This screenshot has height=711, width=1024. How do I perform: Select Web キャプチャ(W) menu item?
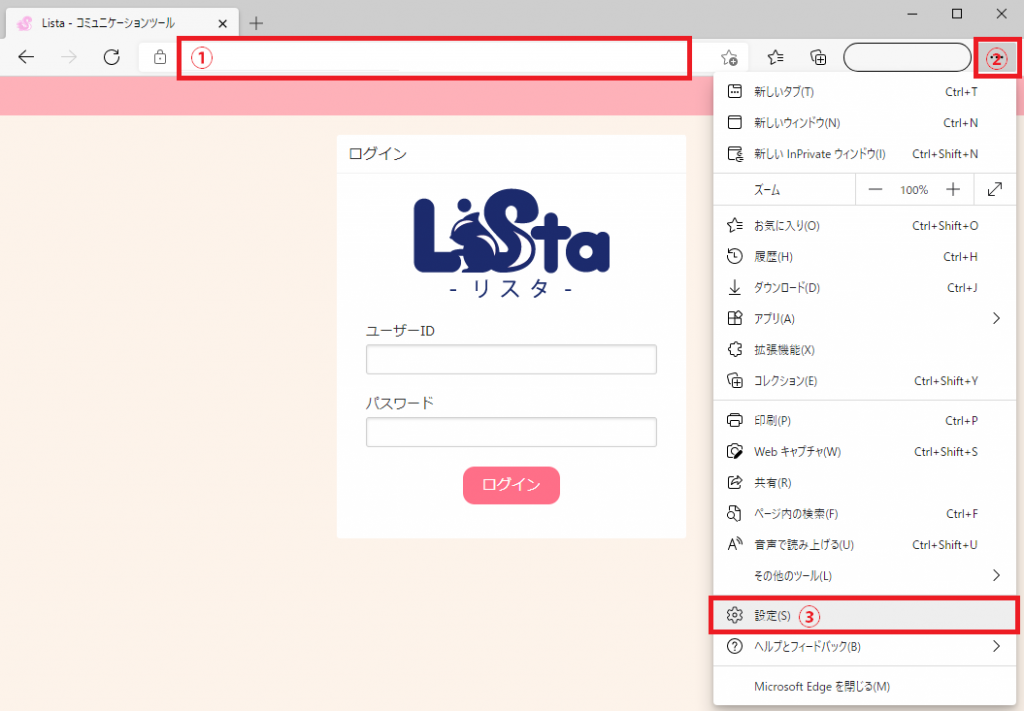[x=864, y=452]
